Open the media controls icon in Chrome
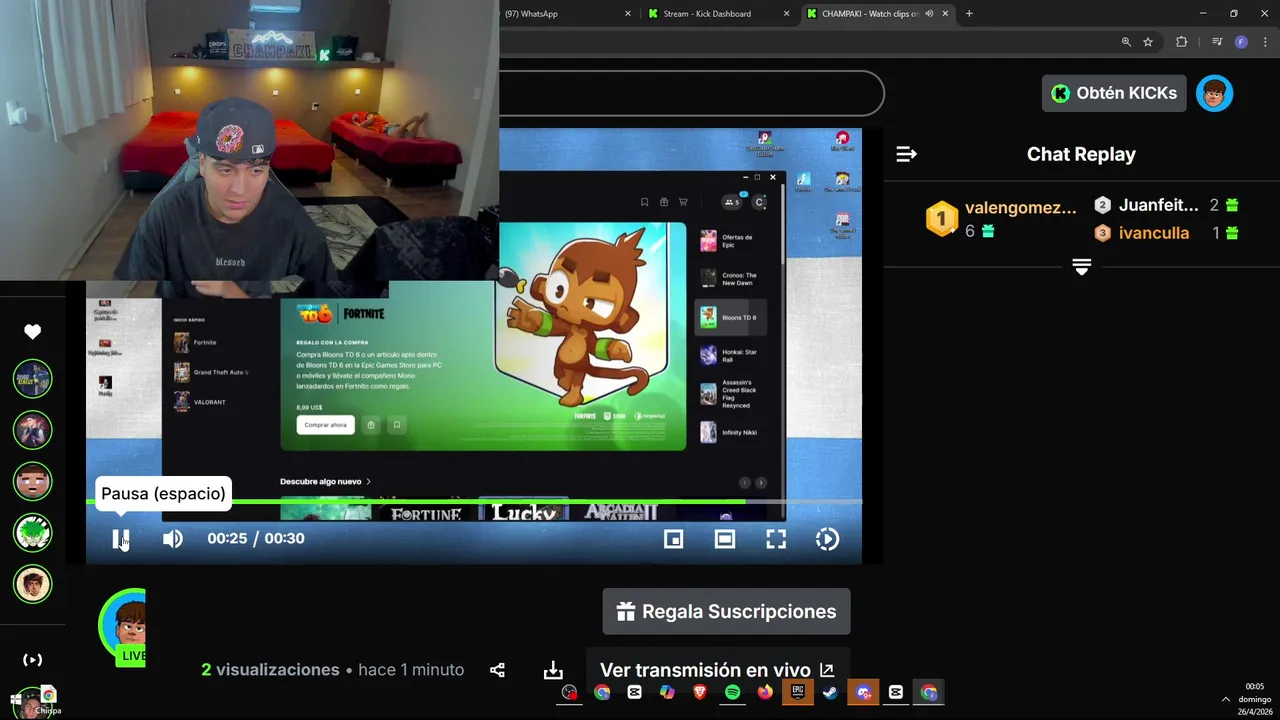Viewport: 1280px width, 720px height. tap(1217, 42)
